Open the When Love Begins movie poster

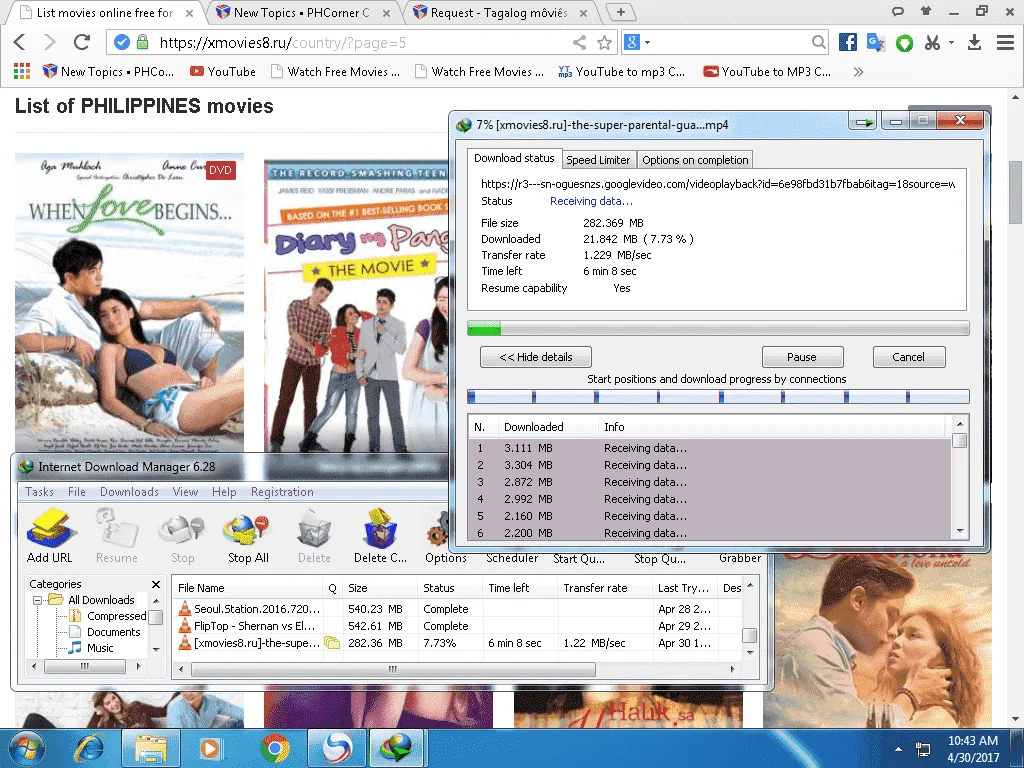(x=129, y=302)
